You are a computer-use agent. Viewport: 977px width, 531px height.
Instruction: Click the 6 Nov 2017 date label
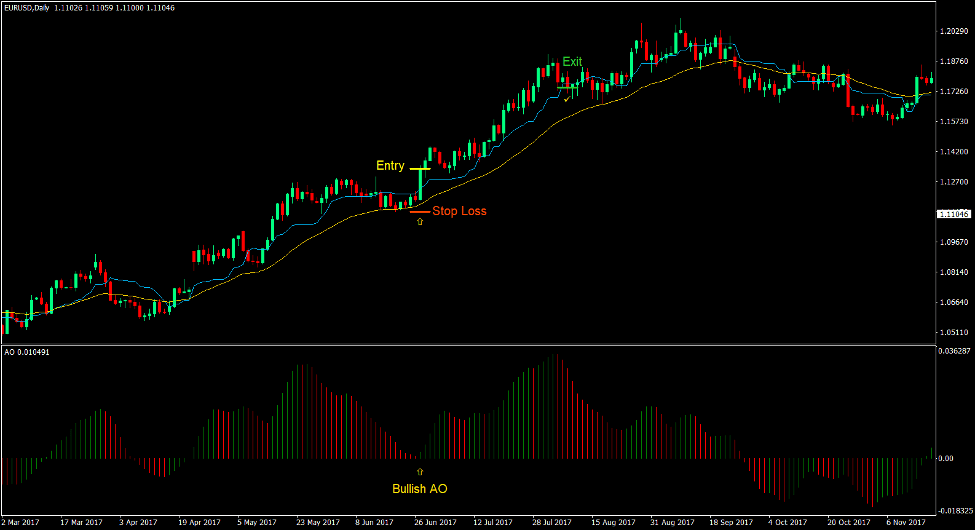pyautogui.click(x=906, y=522)
